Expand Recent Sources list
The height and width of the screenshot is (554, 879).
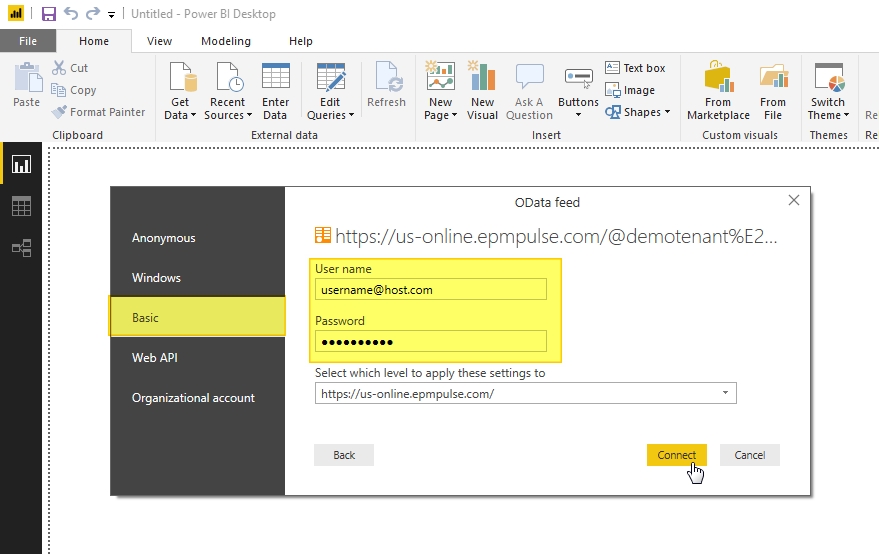[x=228, y=91]
